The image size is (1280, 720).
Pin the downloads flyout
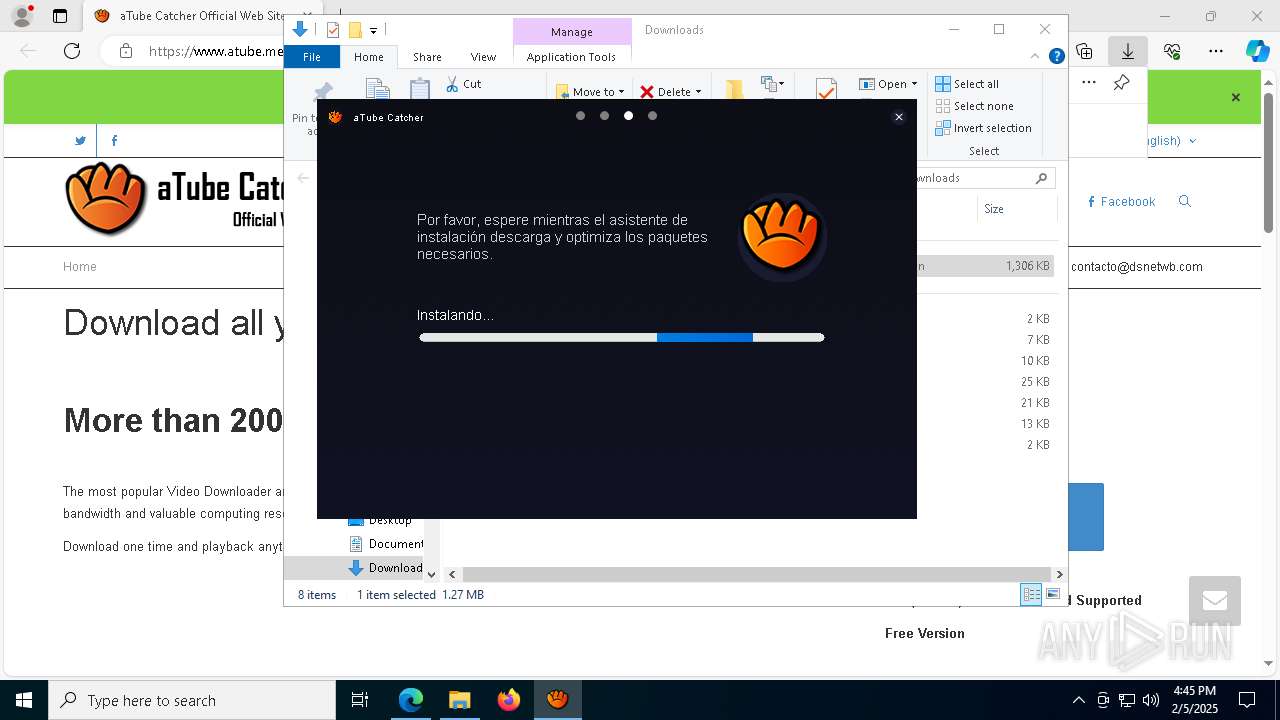[1122, 83]
